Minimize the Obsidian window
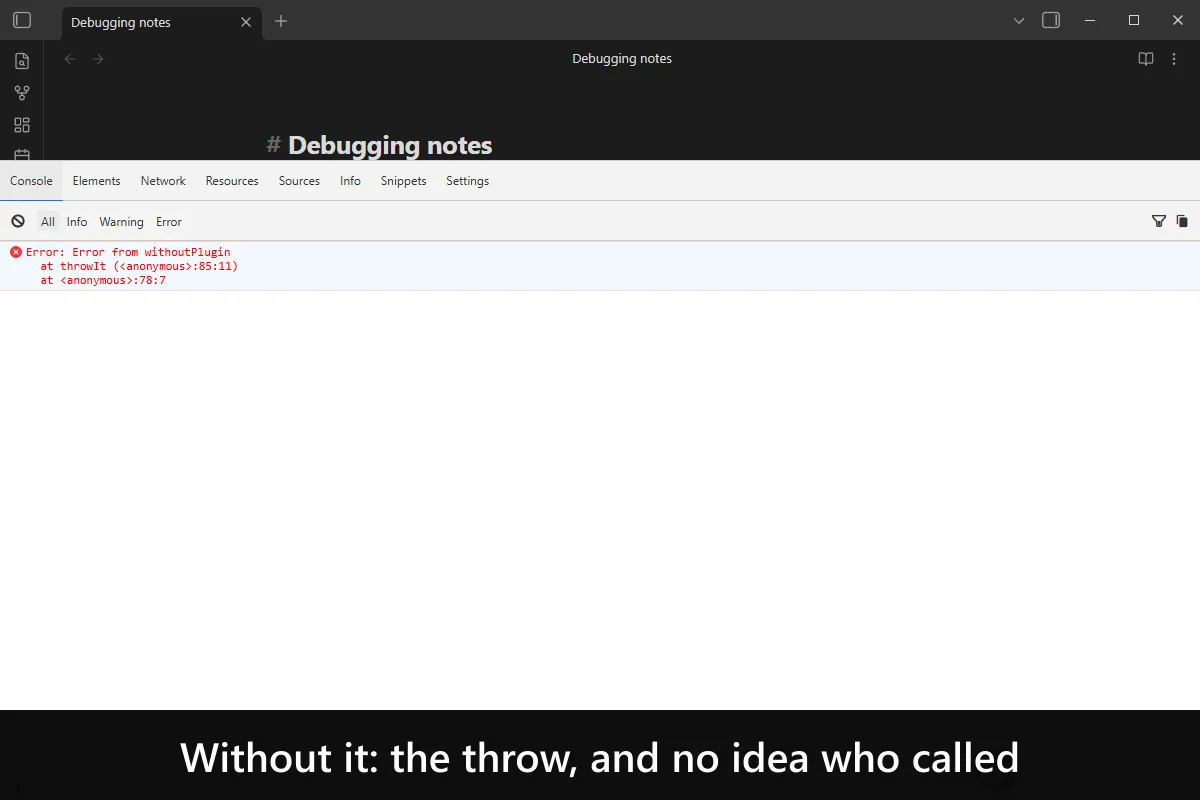 point(1091,21)
